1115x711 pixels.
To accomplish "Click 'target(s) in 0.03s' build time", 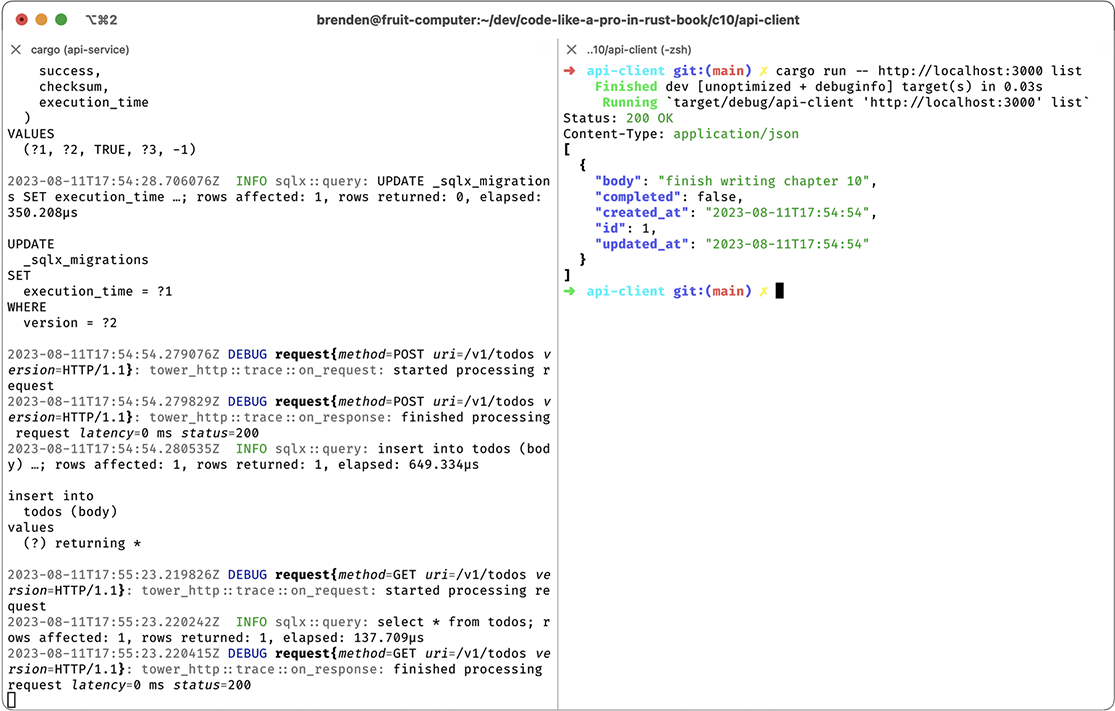I will pos(972,87).
